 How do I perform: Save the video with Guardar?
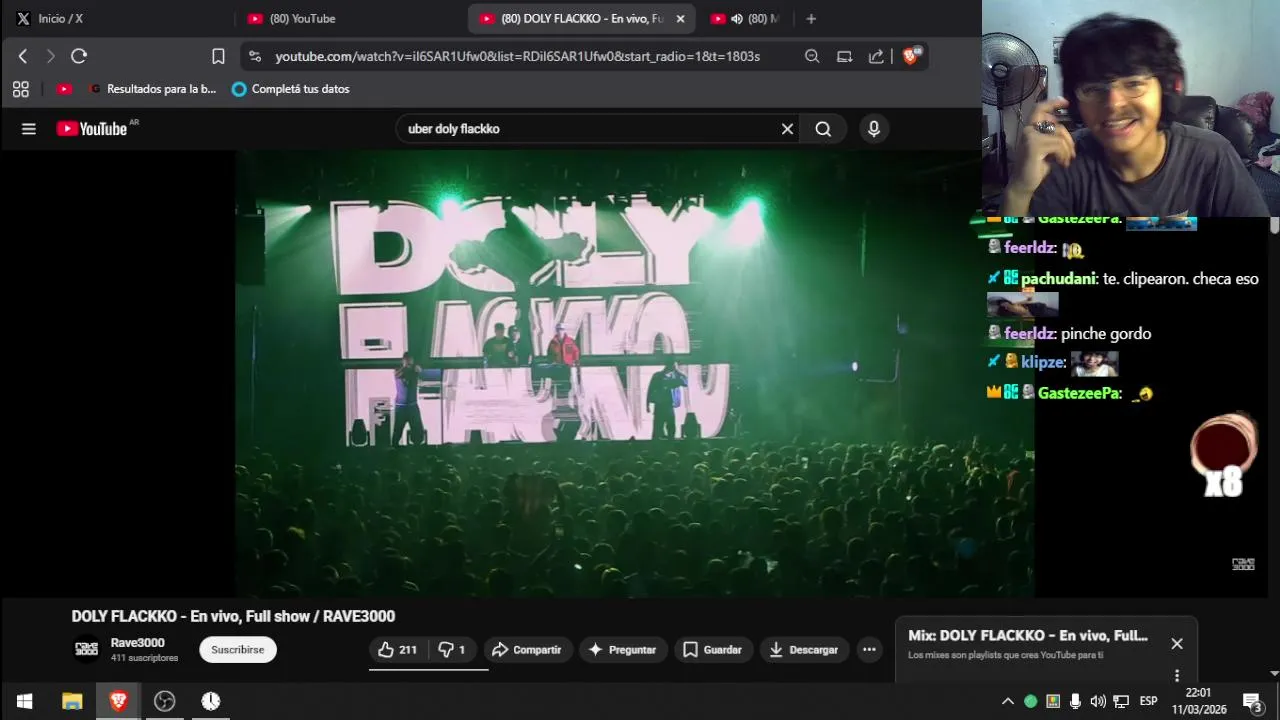[712, 650]
